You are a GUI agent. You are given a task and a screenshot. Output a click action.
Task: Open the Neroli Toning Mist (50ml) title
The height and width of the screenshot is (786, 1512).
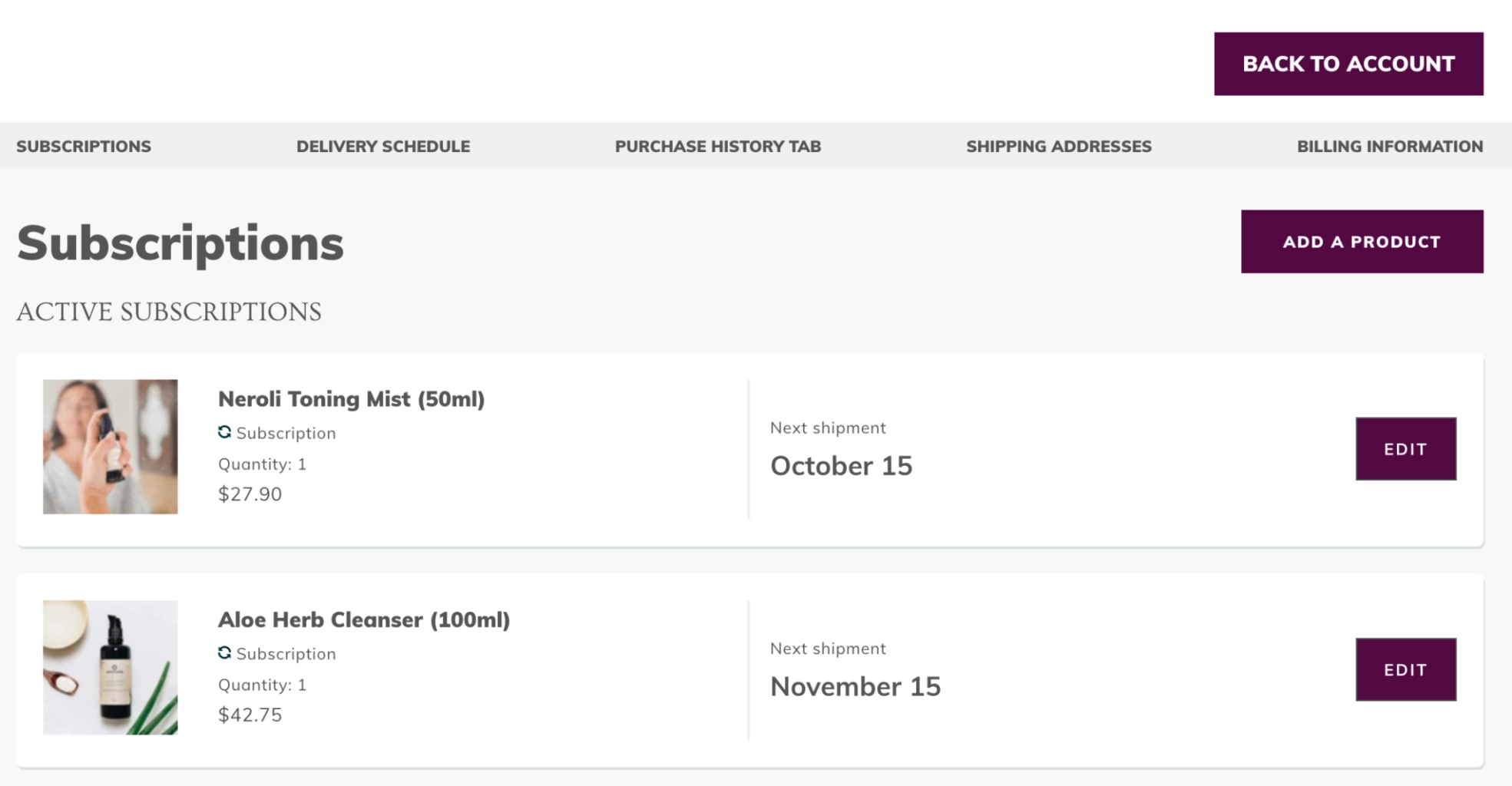351,399
